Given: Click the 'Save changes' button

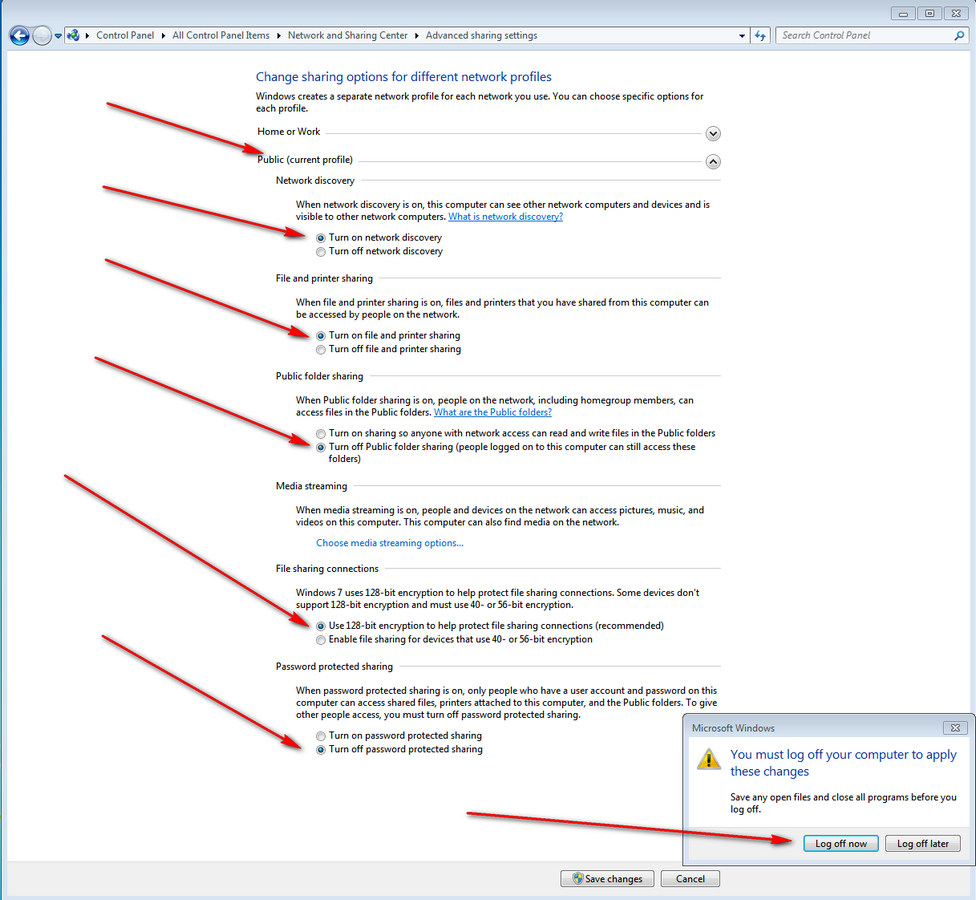Looking at the screenshot, I should tap(607, 878).
